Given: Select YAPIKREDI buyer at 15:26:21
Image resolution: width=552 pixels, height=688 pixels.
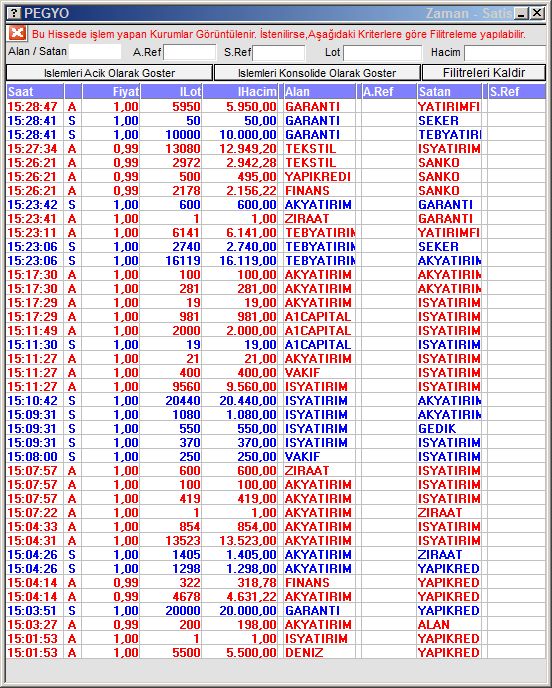Looking at the screenshot, I should [x=318, y=177].
